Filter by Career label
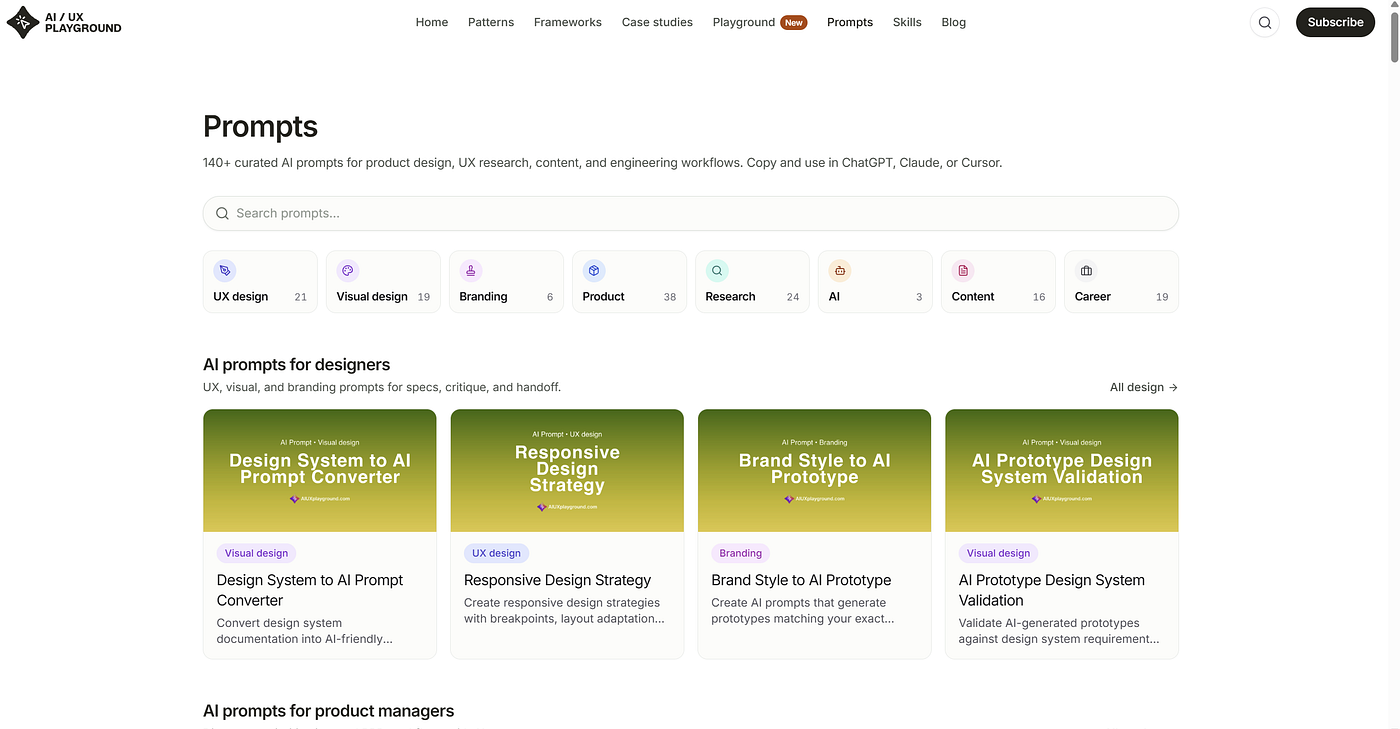 tap(1092, 296)
